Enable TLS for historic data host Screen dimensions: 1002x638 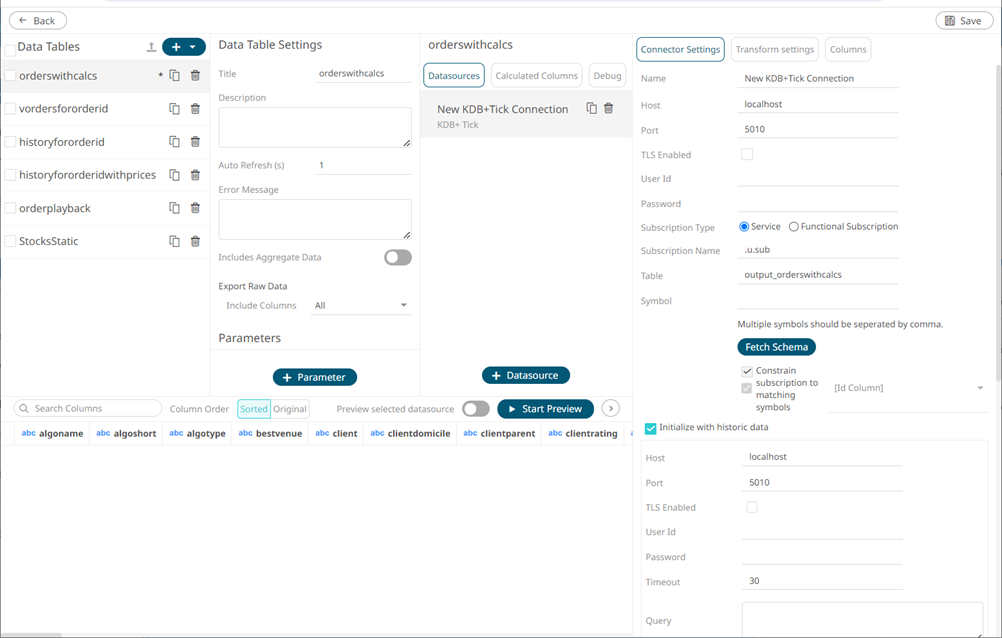(x=752, y=507)
